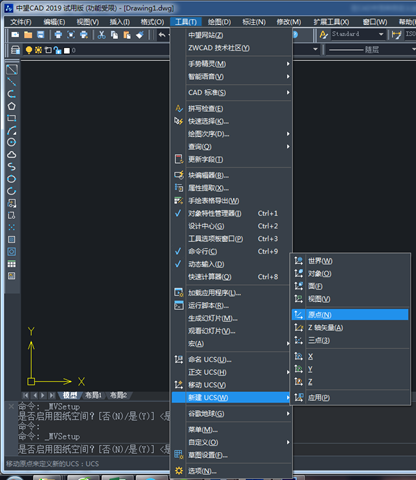This screenshot has height=480, width=416.
Task: Select the Point (dots) tool
Action: coord(12,227)
